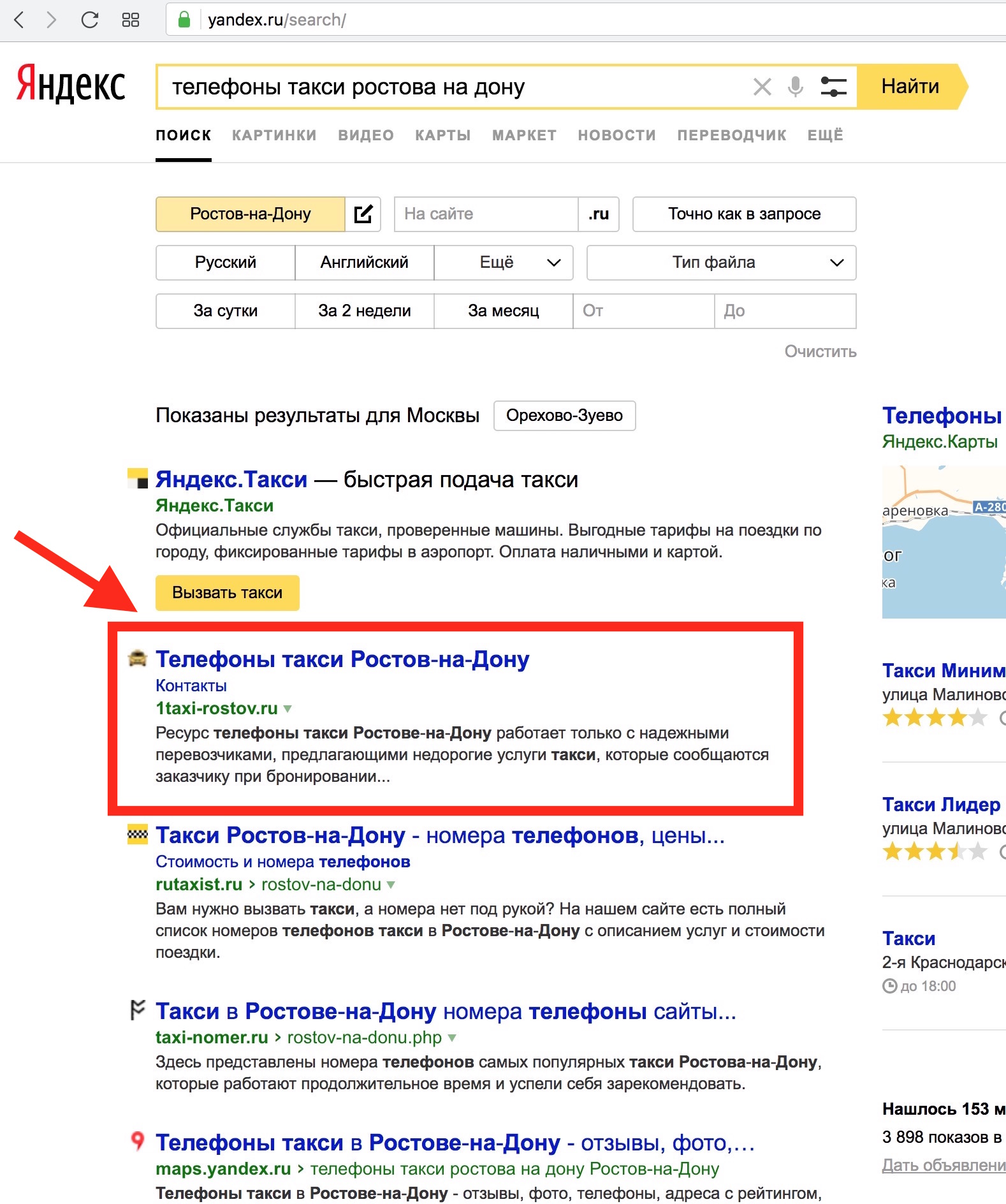The height and width of the screenshot is (1204, 1006).
Task: Click the Яндекс.Карты map thumbnail
Action: point(944,541)
